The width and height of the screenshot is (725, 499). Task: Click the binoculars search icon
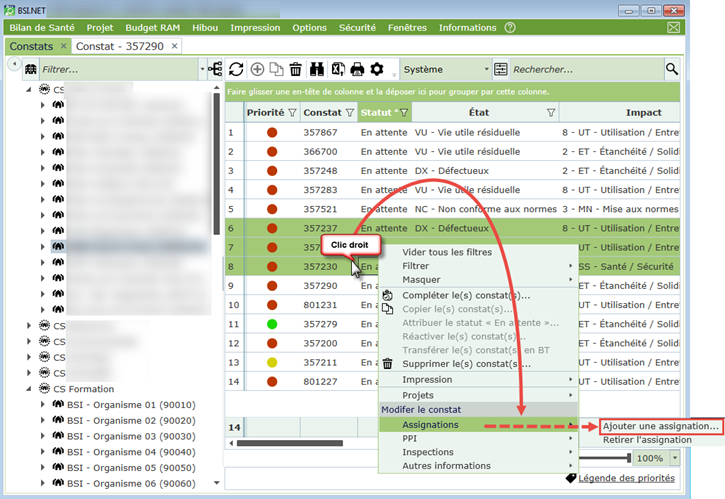(x=317, y=69)
